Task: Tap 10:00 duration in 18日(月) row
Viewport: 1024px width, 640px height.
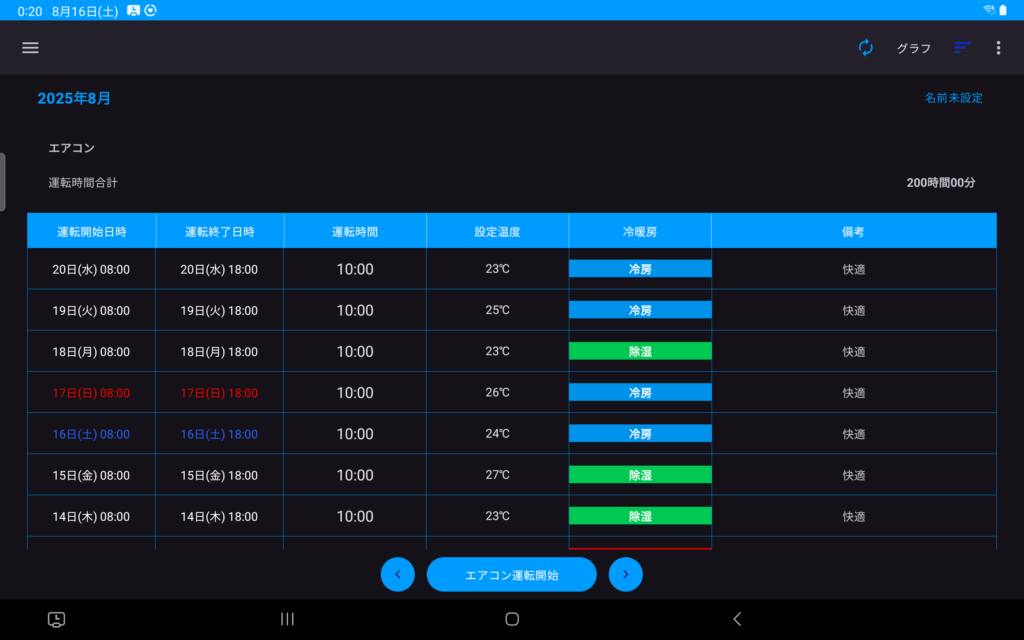Action: click(355, 351)
